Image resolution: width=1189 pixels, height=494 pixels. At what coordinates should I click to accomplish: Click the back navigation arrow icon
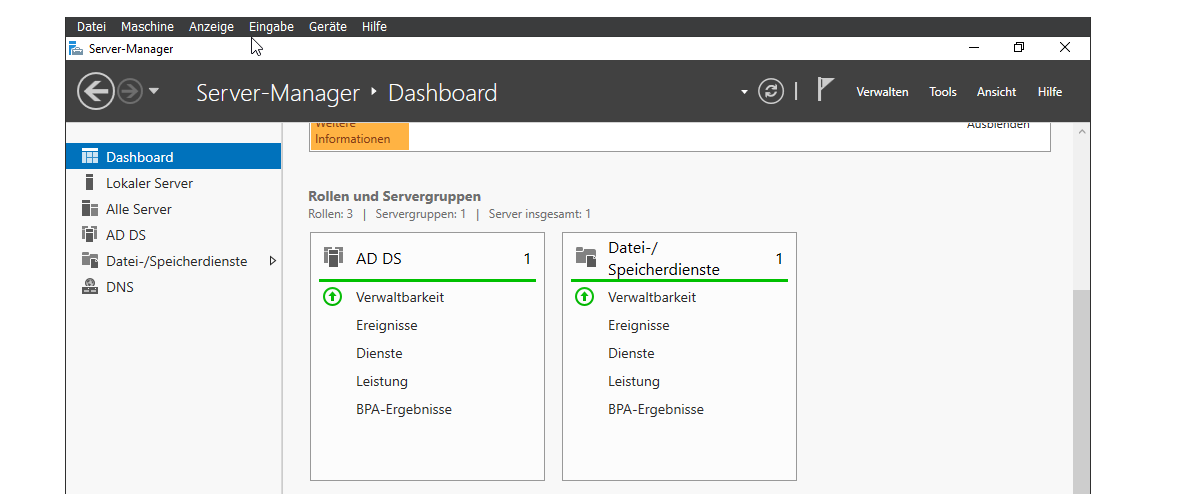click(x=96, y=92)
